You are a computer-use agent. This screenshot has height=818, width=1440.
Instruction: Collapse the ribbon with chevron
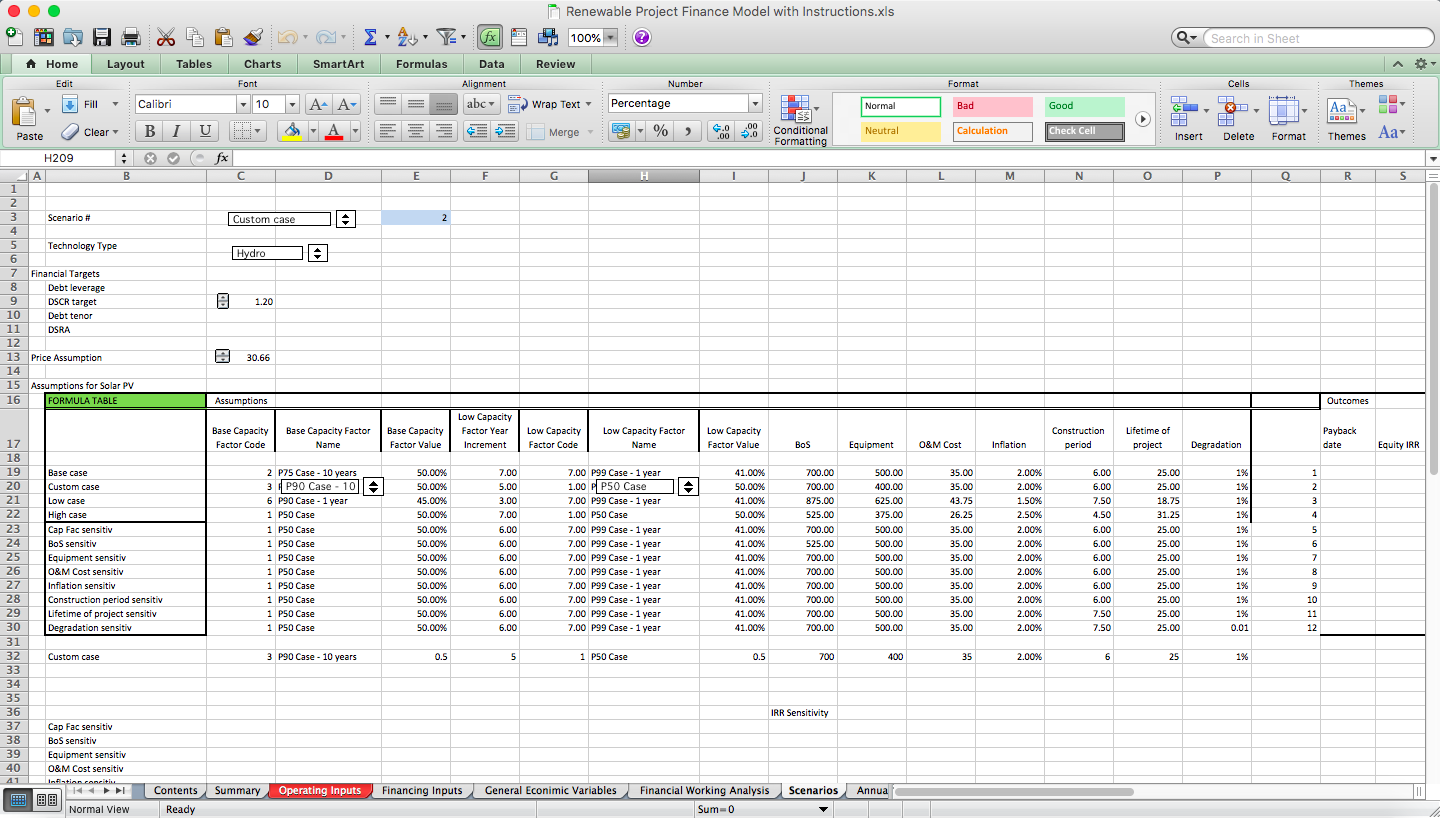click(x=1398, y=64)
